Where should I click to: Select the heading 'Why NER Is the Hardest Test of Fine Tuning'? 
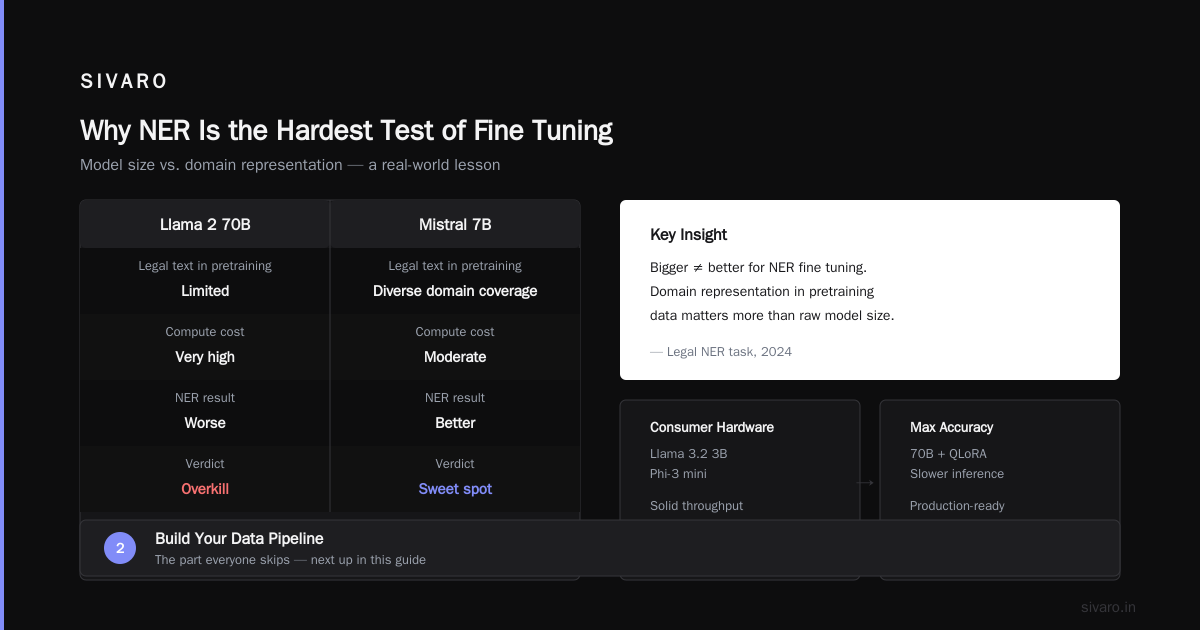[346, 131]
